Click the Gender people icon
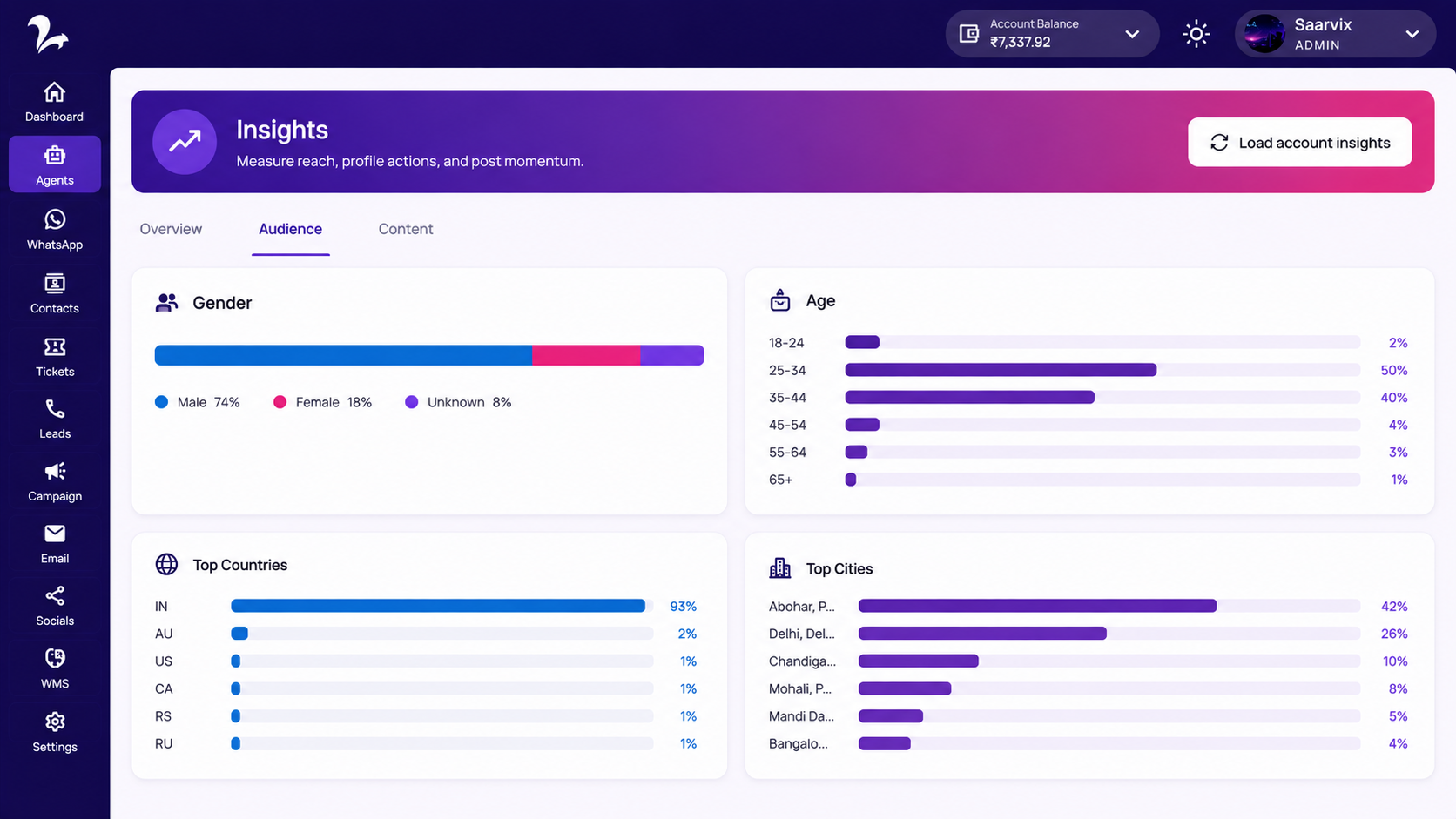This screenshot has height=819, width=1456. pyautogui.click(x=166, y=303)
